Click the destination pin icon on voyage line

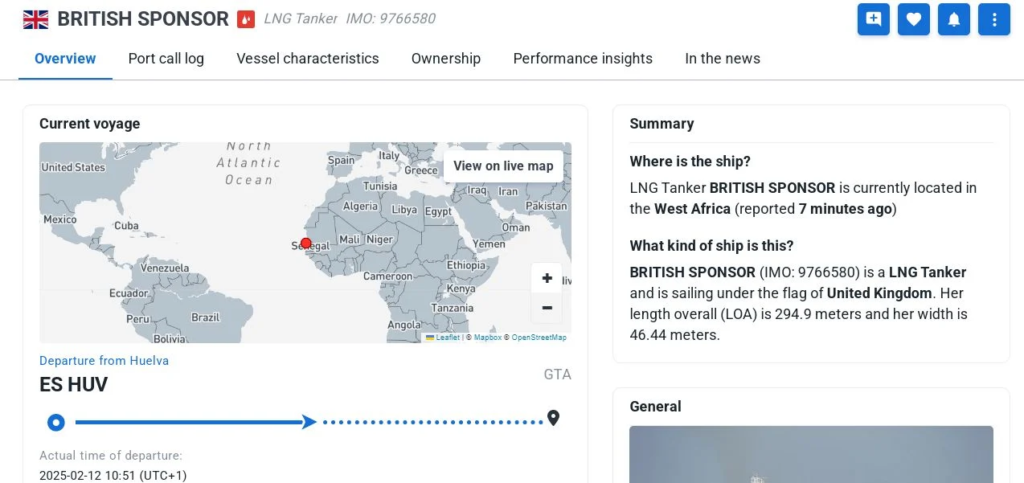(x=553, y=418)
